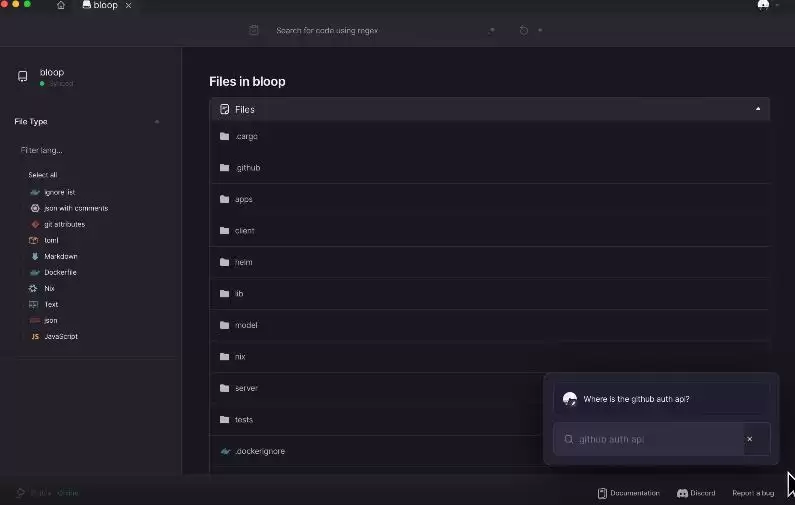
Task: Open the client folder
Action: pos(244,231)
